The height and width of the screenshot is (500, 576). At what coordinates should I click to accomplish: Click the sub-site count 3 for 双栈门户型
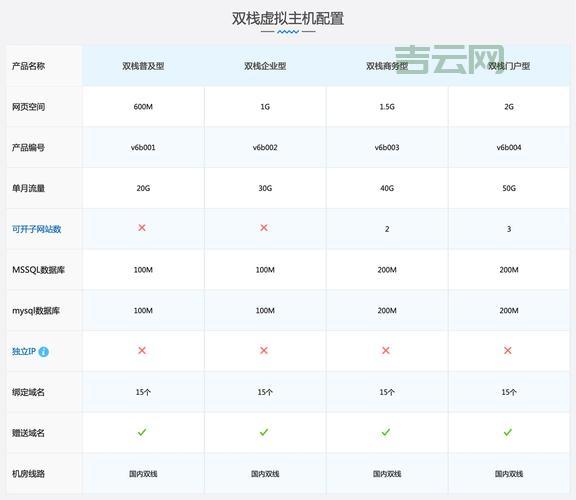point(509,229)
